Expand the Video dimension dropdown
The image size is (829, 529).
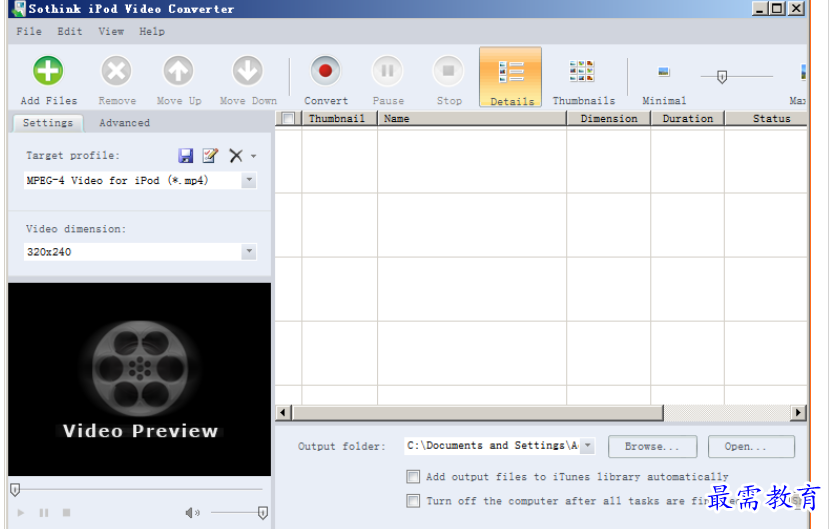point(249,252)
